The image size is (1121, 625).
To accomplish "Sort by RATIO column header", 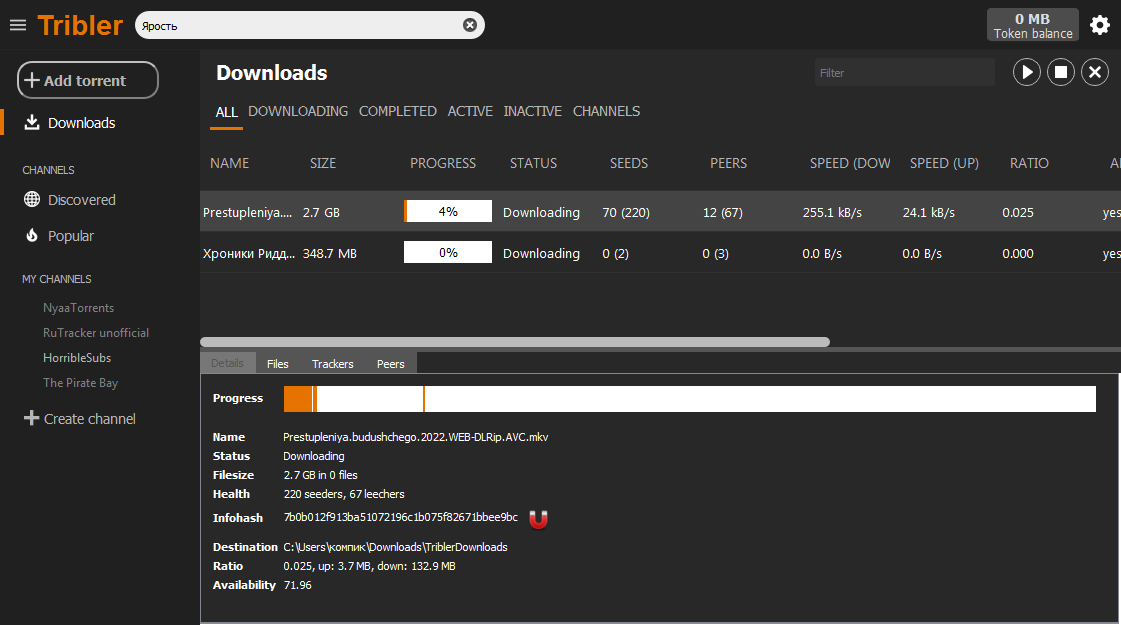I will click(1029, 163).
